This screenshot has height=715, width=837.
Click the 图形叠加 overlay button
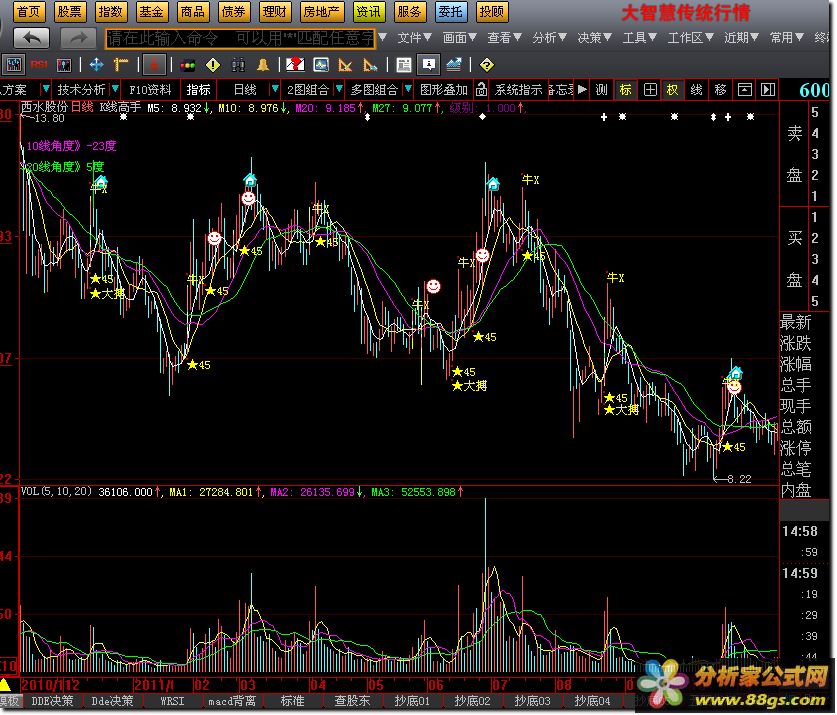click(x=444, y=90)
